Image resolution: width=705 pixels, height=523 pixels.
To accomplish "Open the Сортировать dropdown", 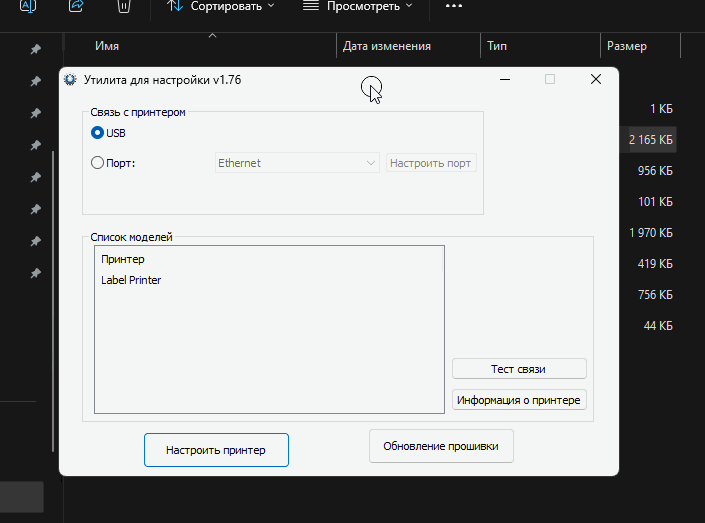I will (220, 6).
